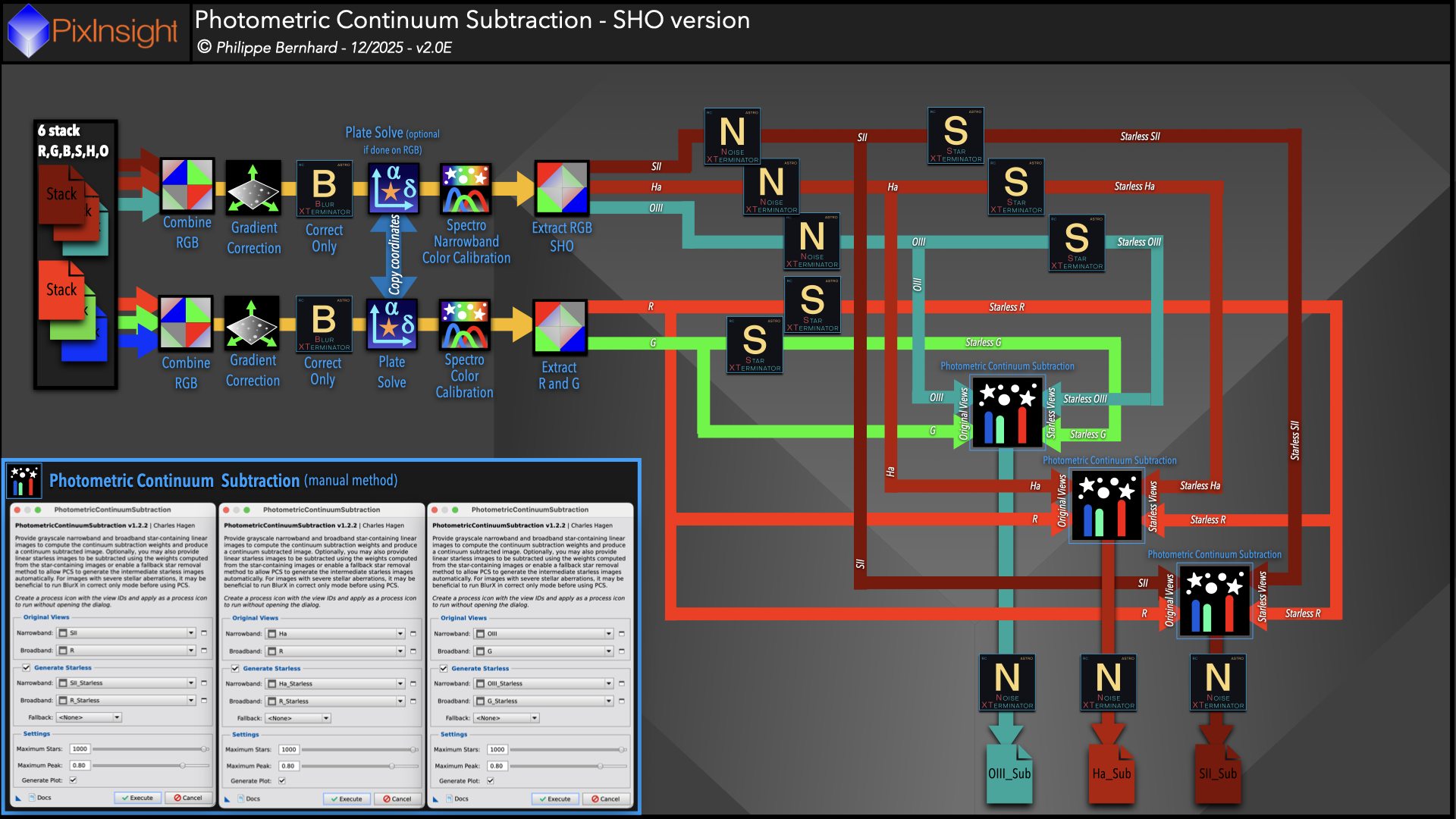Click the upper Combine RGB process icon

tap(187, 185)
